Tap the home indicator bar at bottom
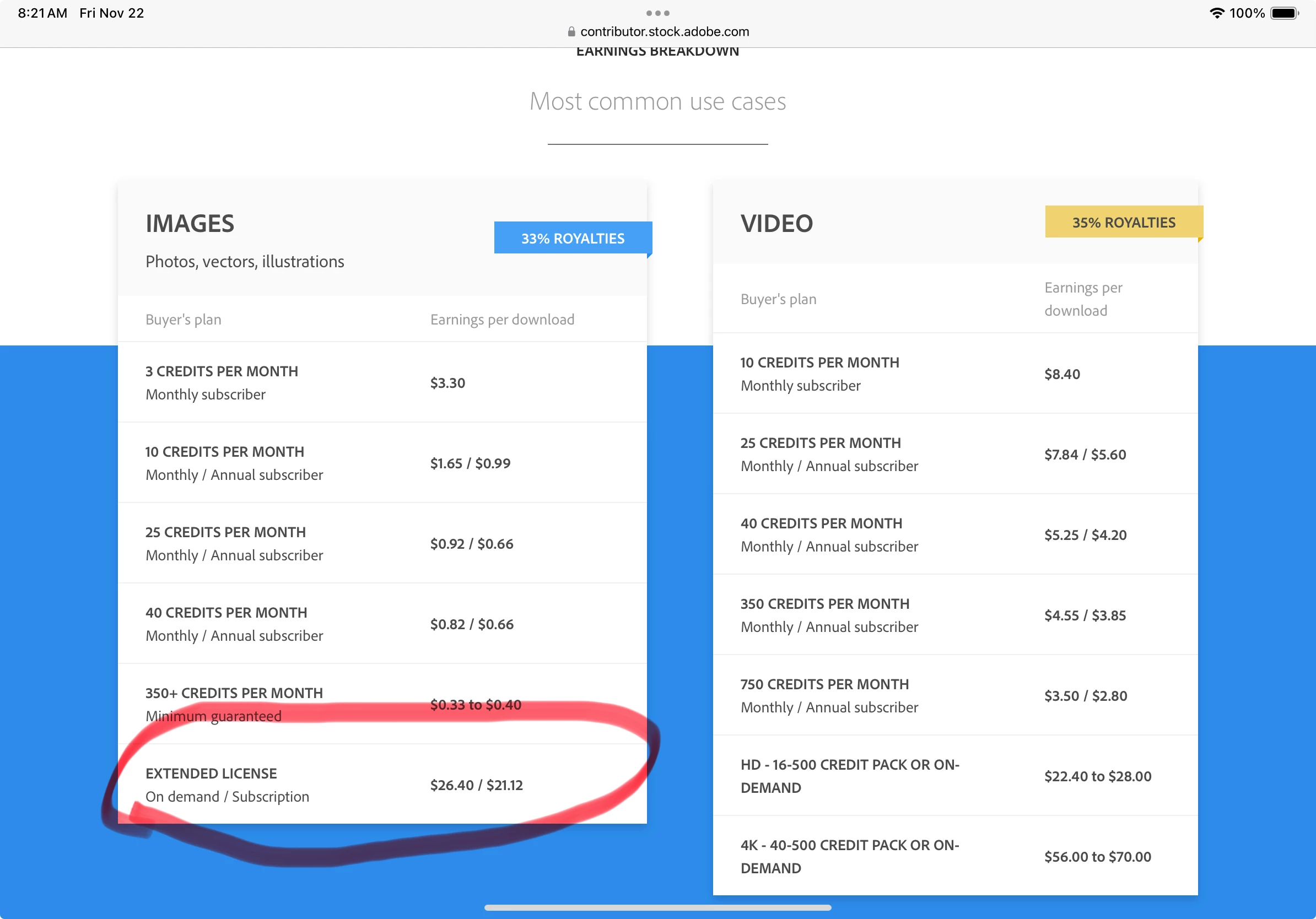The image size is (1316, 919). tap(657, 907)
